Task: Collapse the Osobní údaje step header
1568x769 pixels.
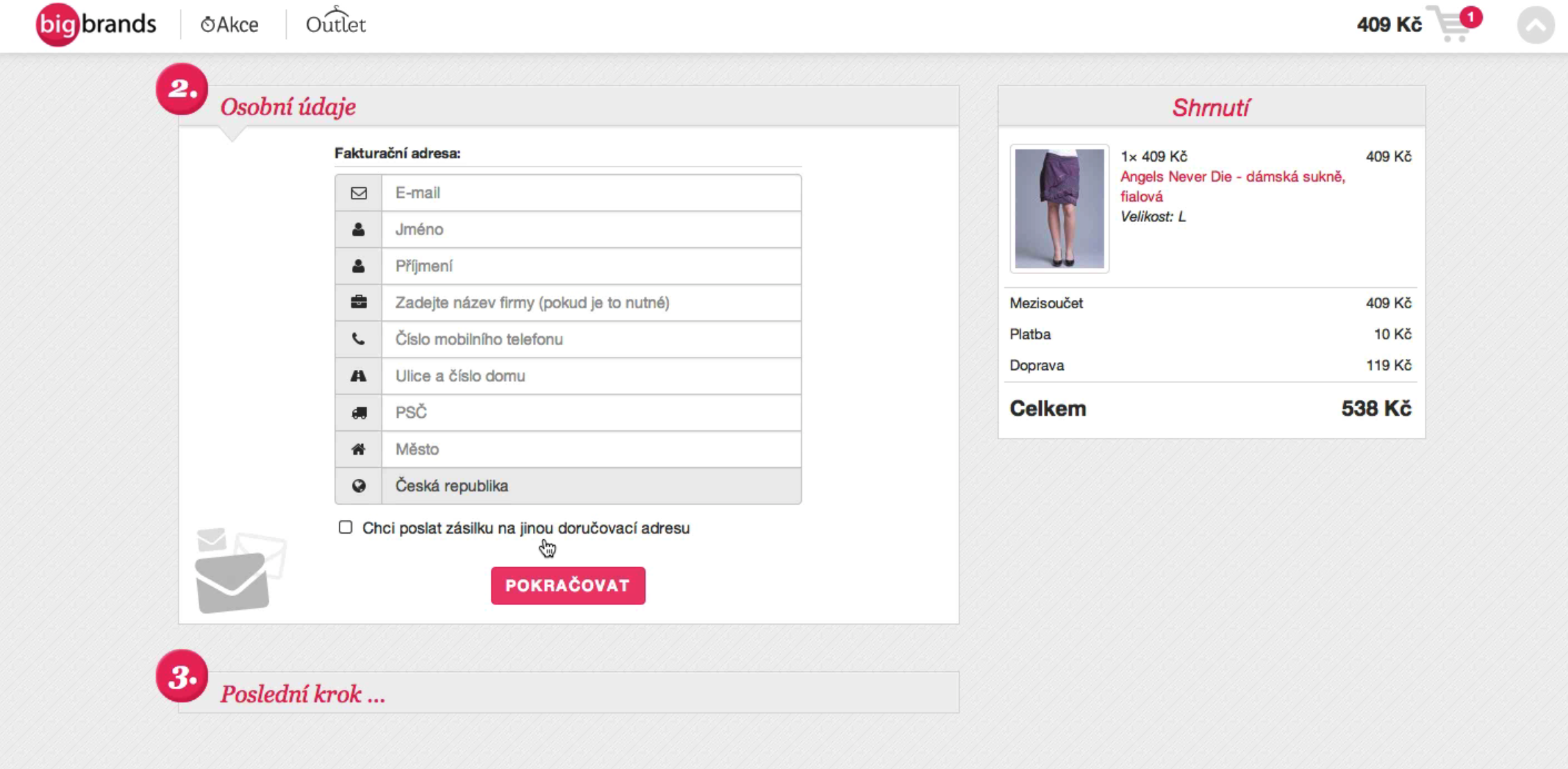Action: pyautogui.click(x=568, y=106)
